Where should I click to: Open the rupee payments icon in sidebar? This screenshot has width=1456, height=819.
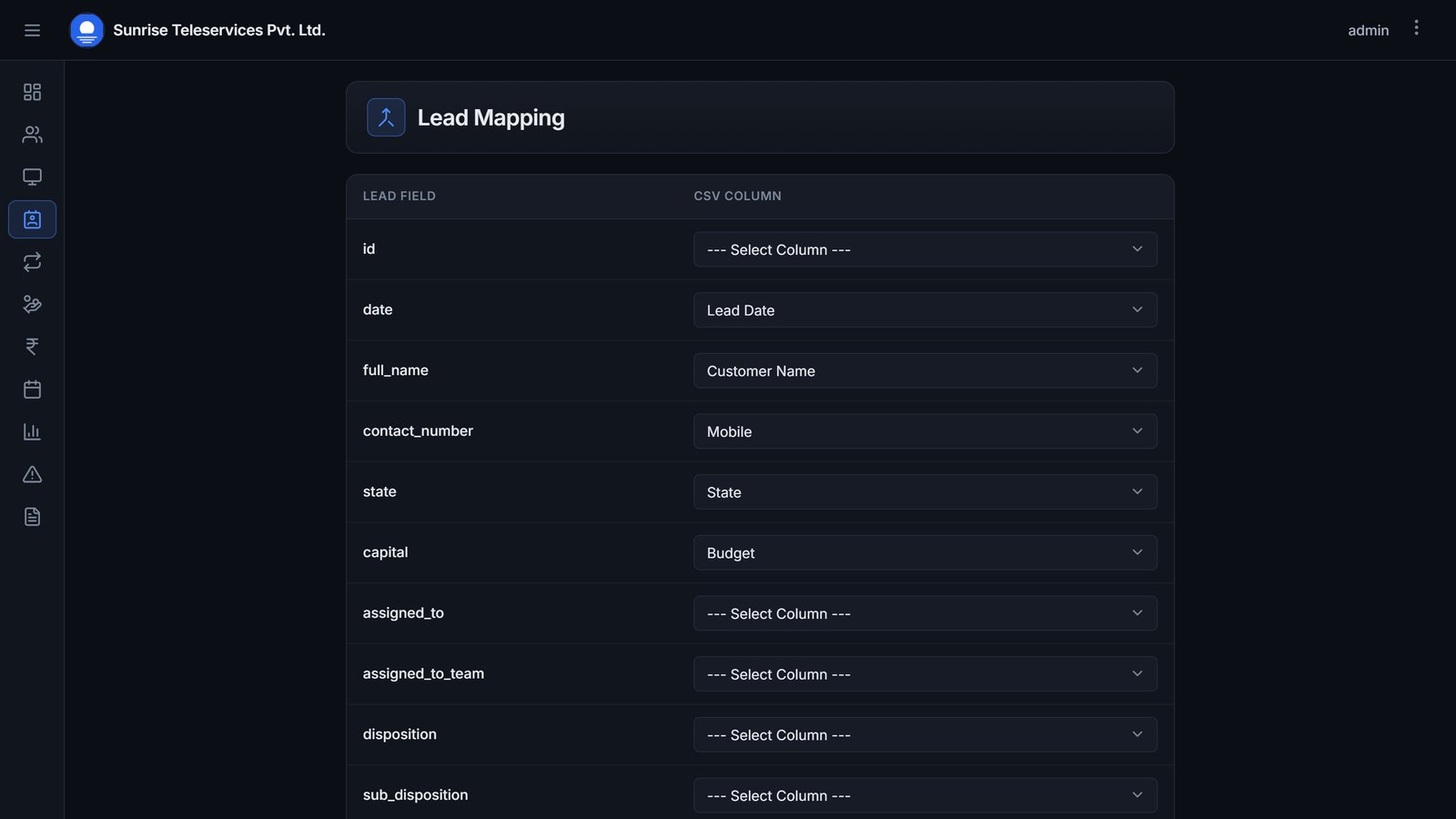pos(32,347)
